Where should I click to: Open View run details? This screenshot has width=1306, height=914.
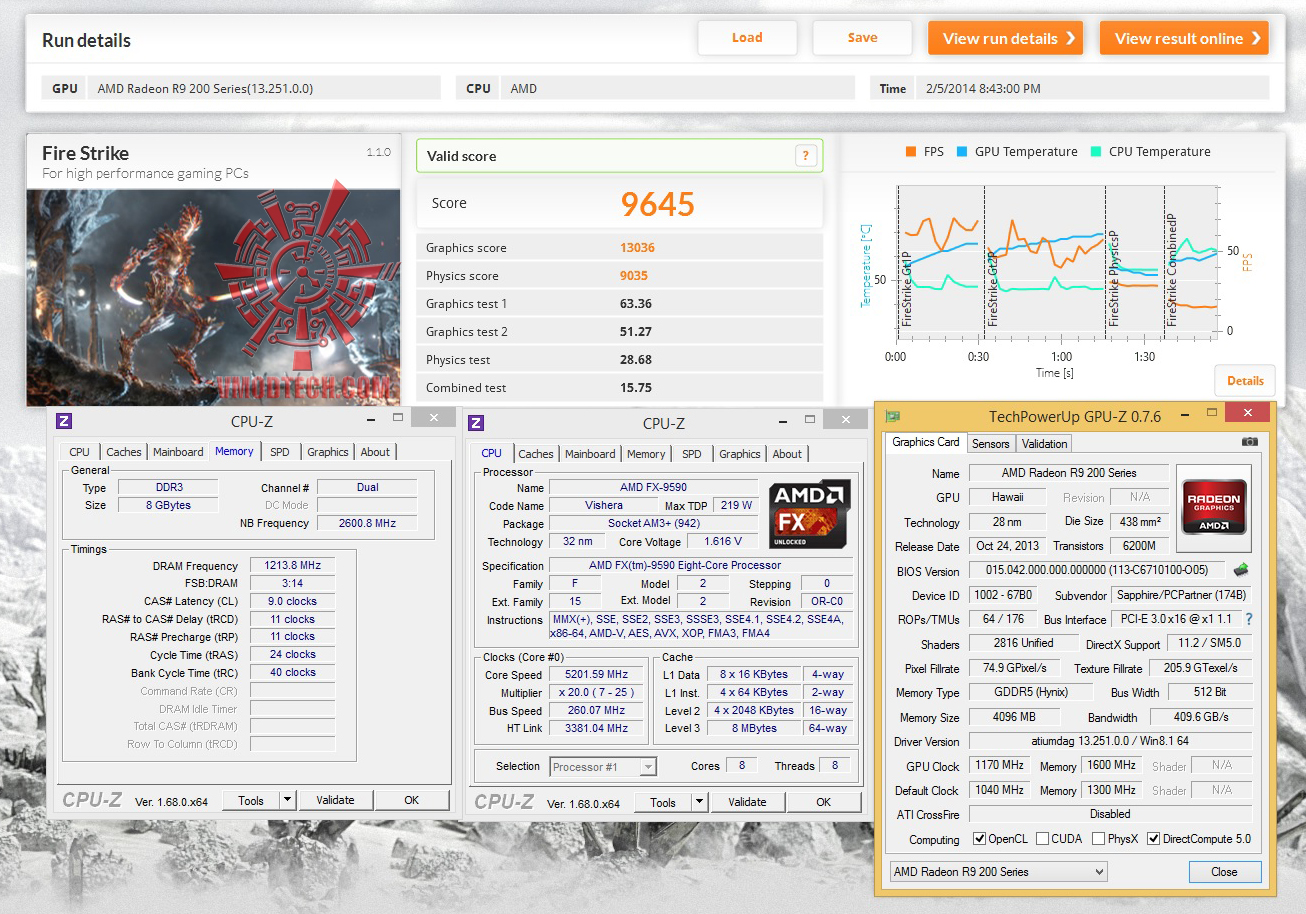point(1008,38)
